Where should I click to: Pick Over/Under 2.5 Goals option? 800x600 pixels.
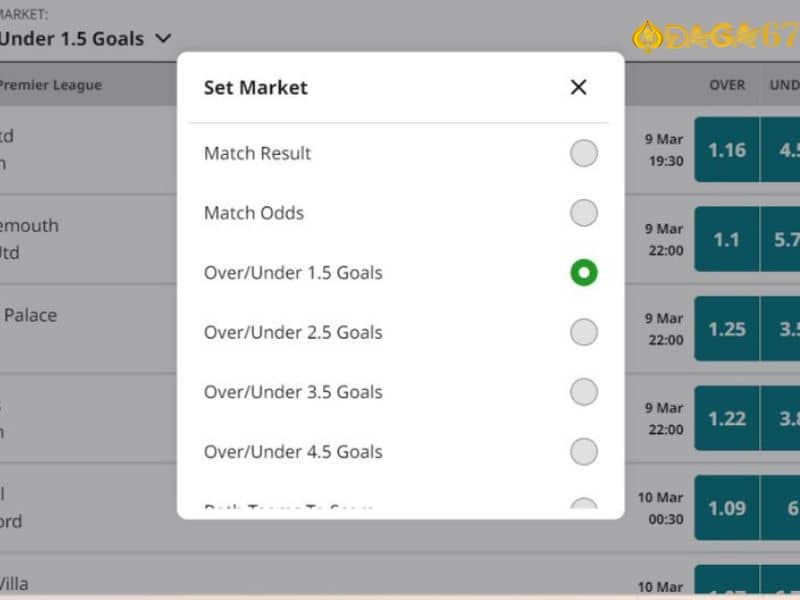click(584, 332)
